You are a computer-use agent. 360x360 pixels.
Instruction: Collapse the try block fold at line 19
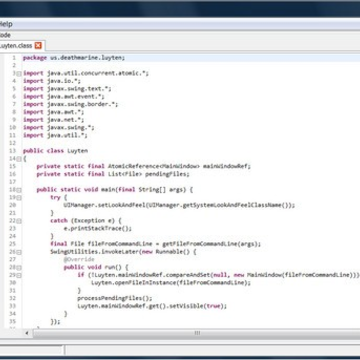tap(19, 198)
